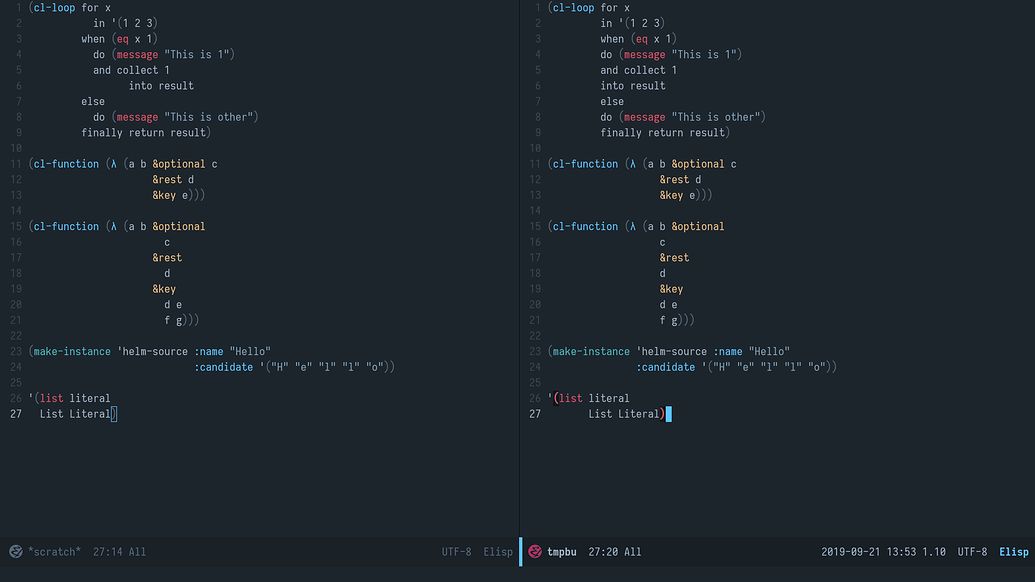
Task: Click the UTF-8 indicator in the tmpbu modeline
Action: [x=971, y=551]
